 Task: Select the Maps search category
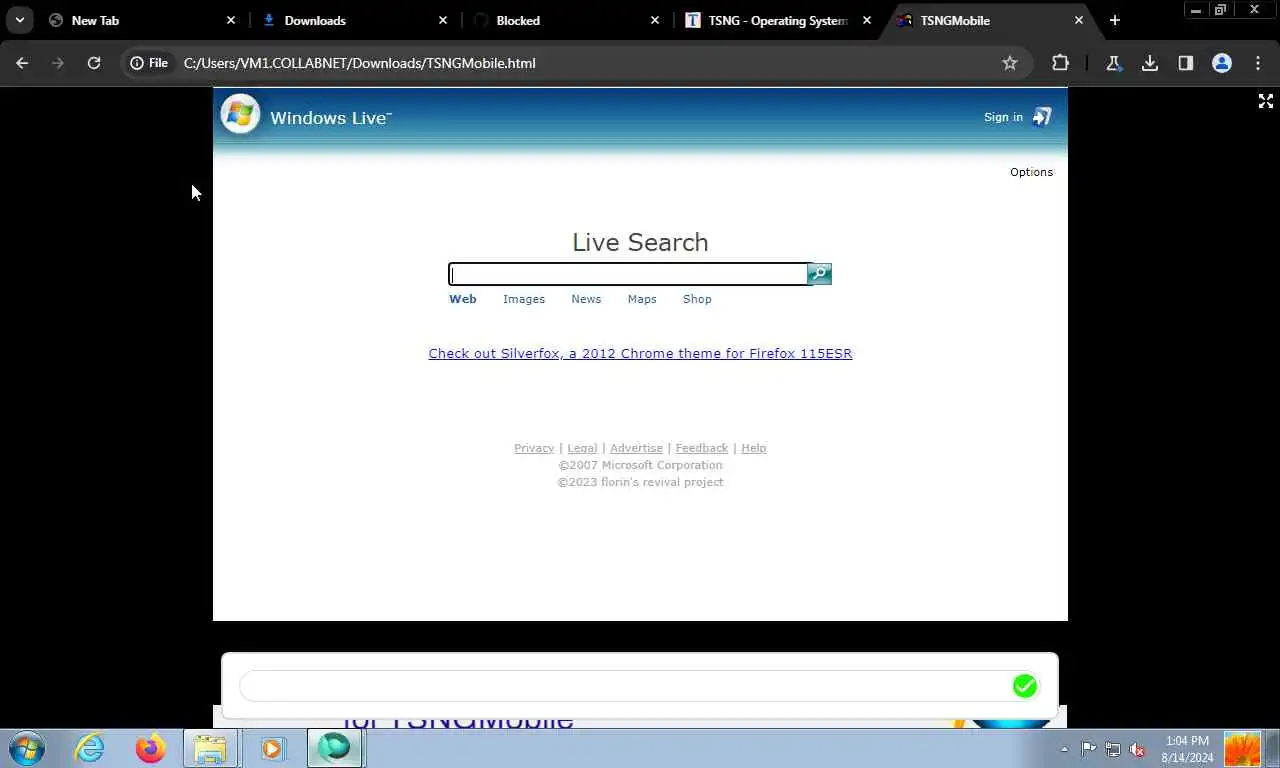642,299
